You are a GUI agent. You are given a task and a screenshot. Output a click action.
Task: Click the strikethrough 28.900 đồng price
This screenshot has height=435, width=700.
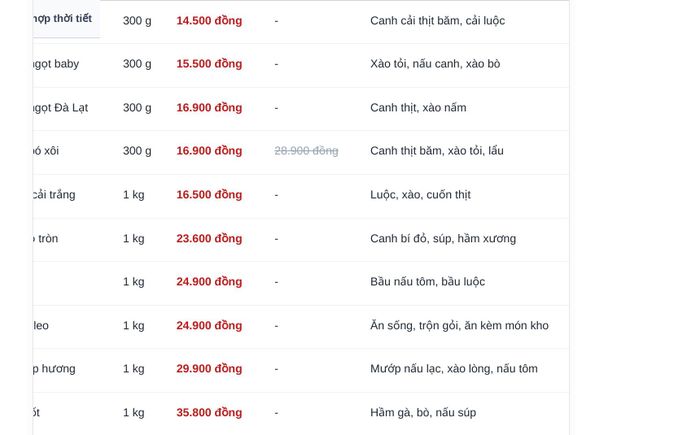tap(306, 151)
